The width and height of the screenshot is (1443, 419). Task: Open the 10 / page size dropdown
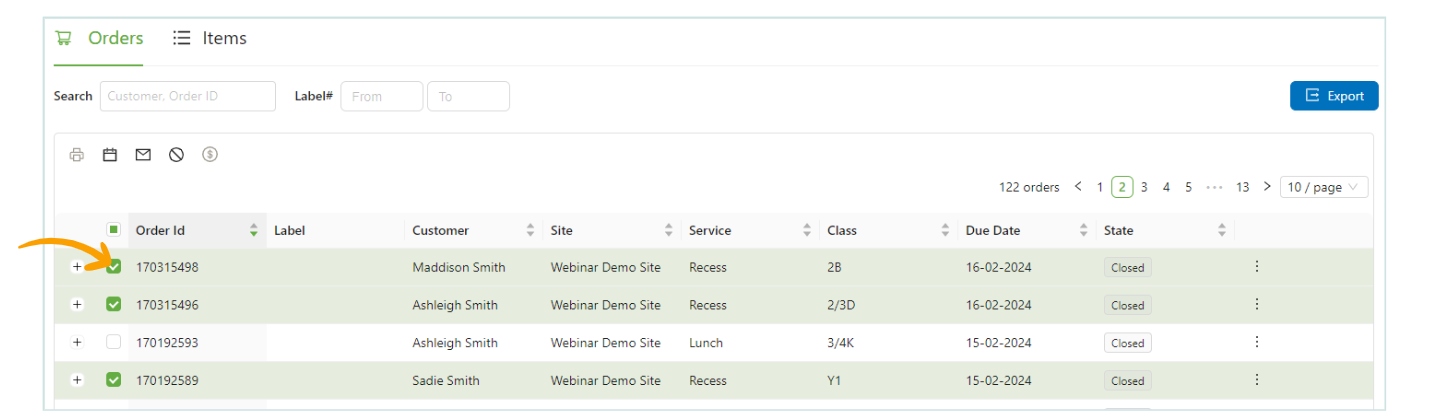point(1323,187)
